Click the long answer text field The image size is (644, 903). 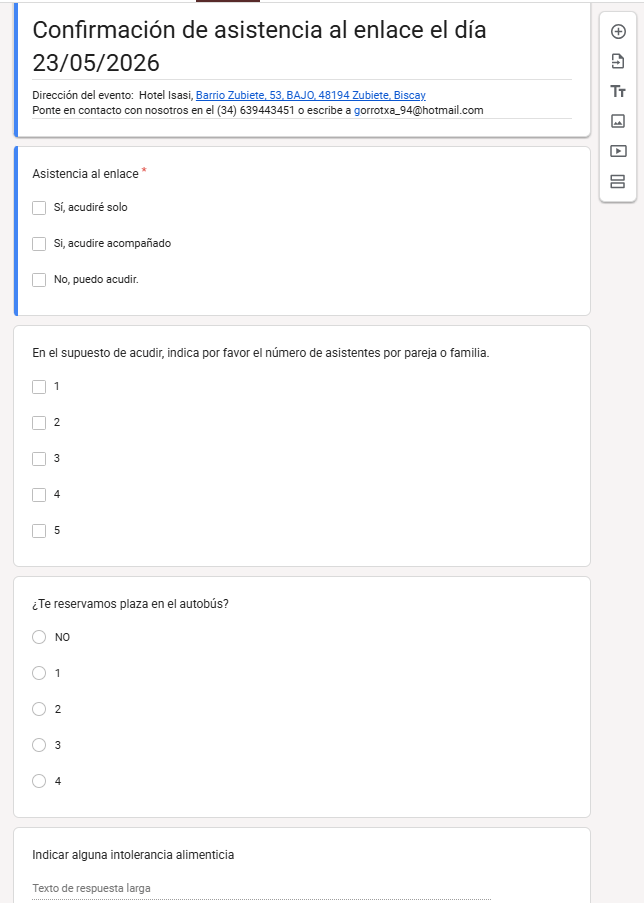260,888
